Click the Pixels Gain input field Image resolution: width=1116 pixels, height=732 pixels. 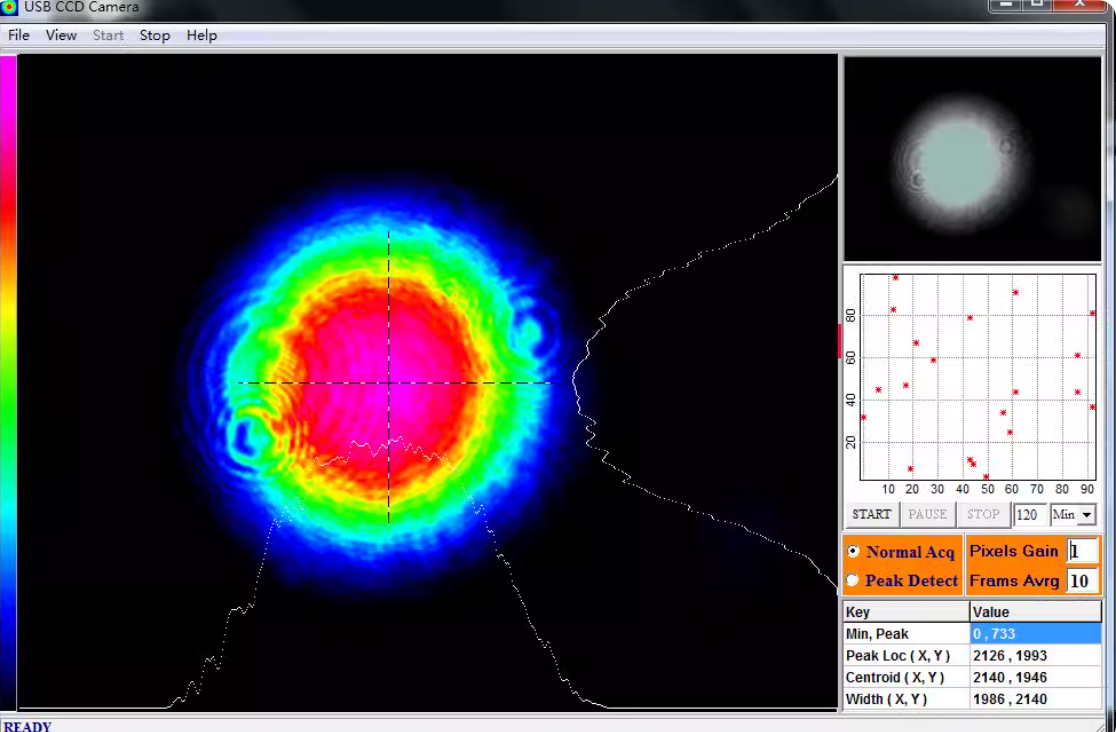1082,551
